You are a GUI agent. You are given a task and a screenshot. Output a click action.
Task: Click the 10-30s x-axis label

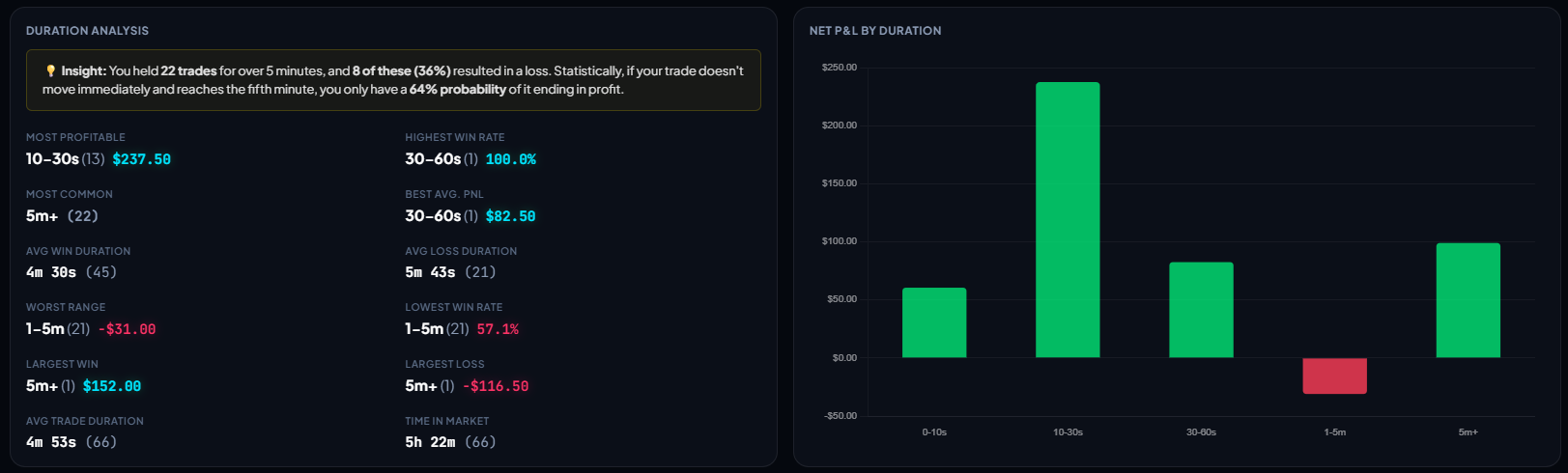pyautogui.click(x=1068, y=432)
